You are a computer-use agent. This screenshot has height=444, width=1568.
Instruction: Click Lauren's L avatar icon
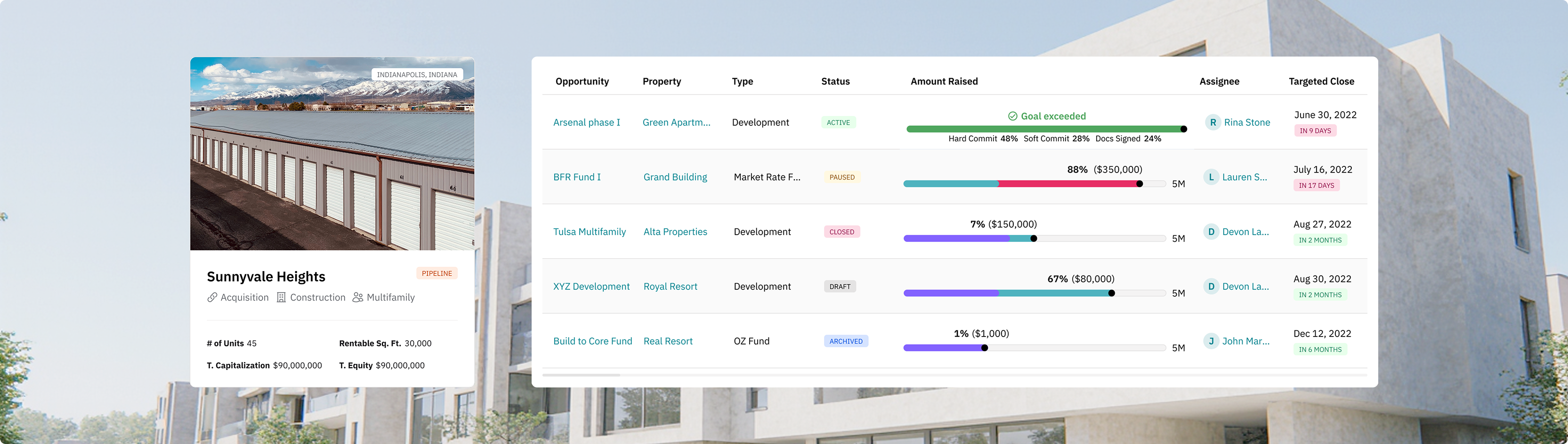[x=1211, y=177]
